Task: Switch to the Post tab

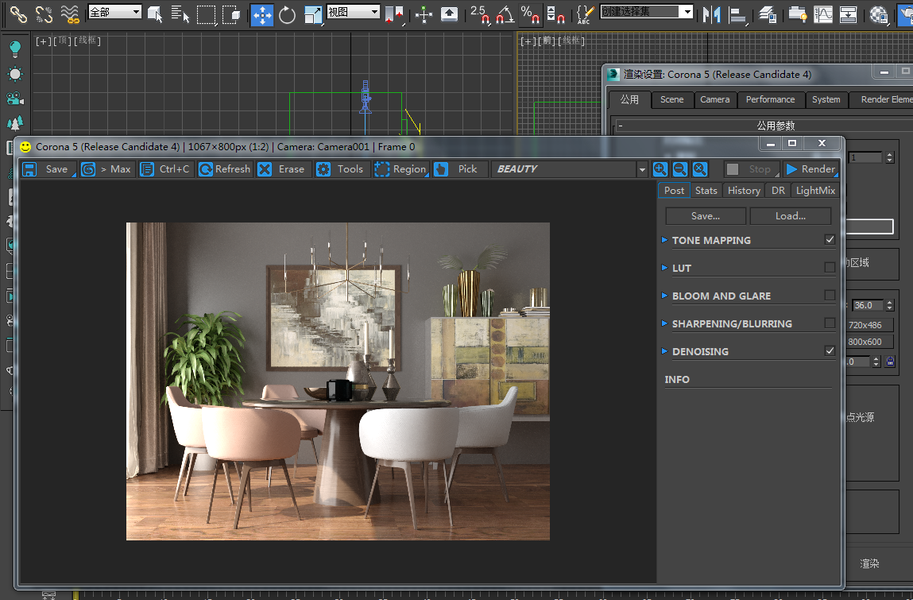Action: 674,190
